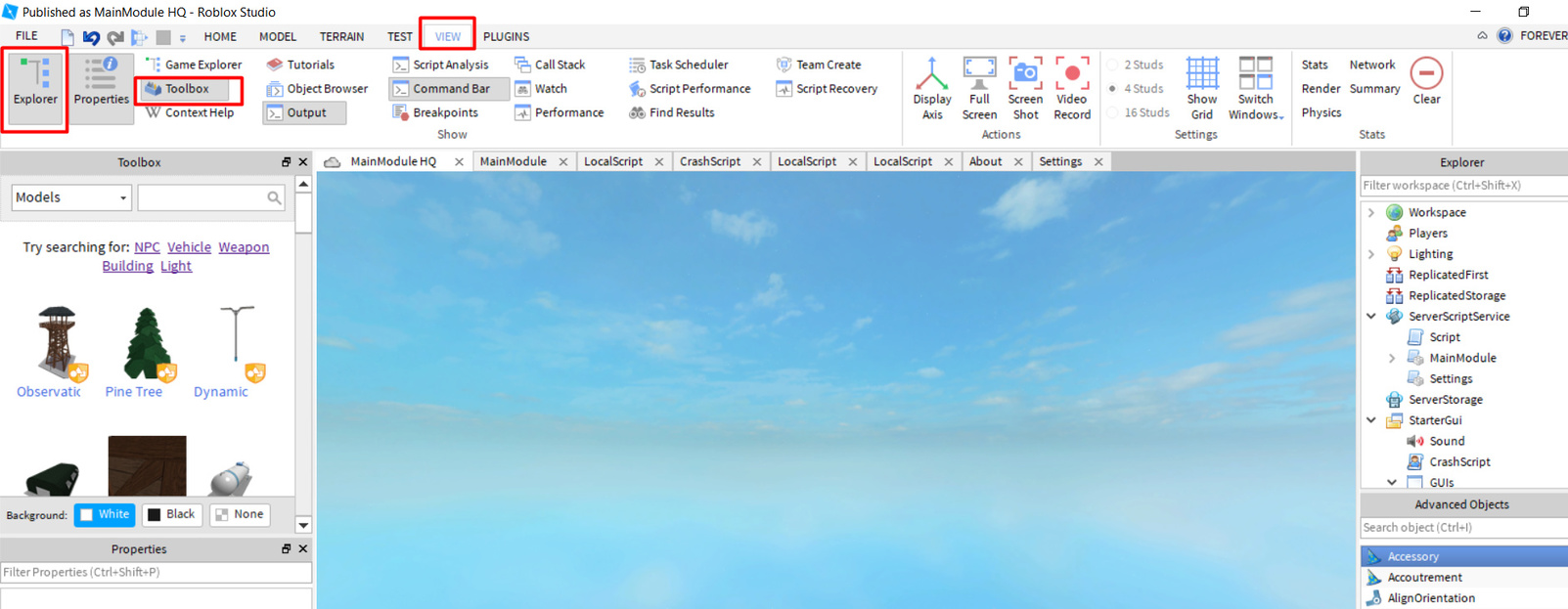Start Video Record
This screenshot has height=609, width=1568.
(1072, 89)
